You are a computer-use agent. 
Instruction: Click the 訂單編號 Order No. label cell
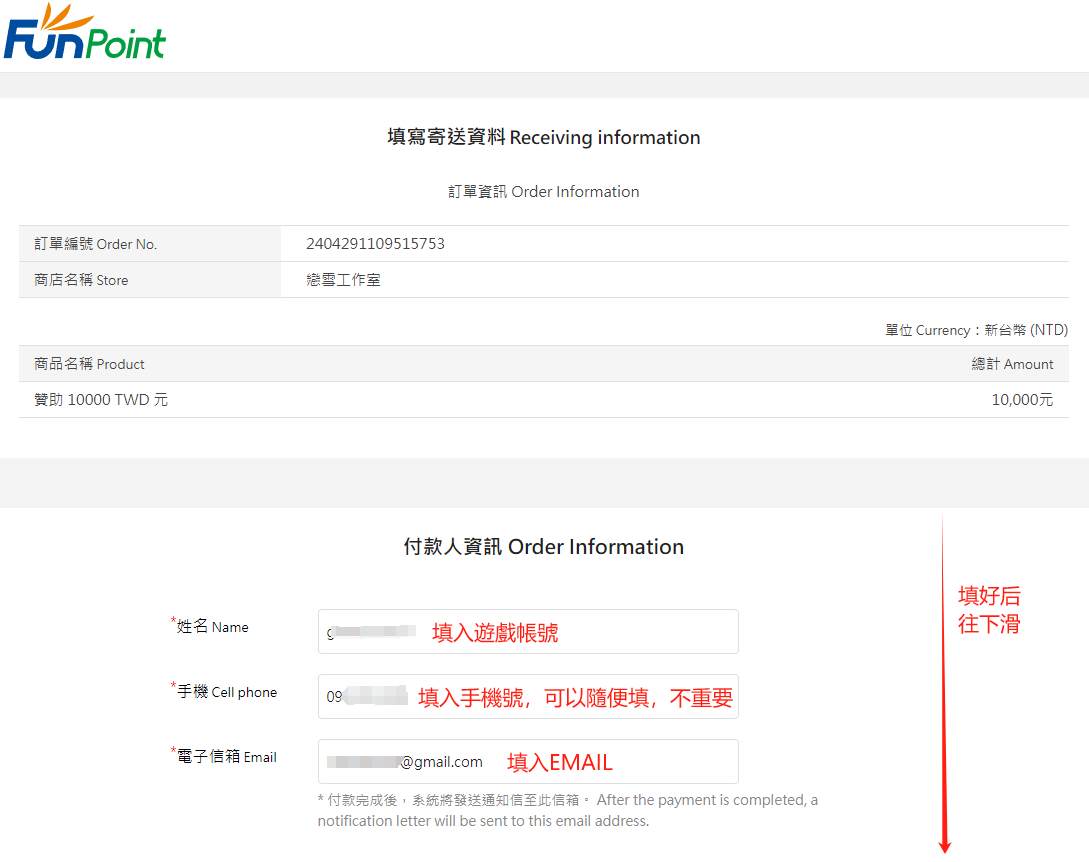tap(96, 244)
